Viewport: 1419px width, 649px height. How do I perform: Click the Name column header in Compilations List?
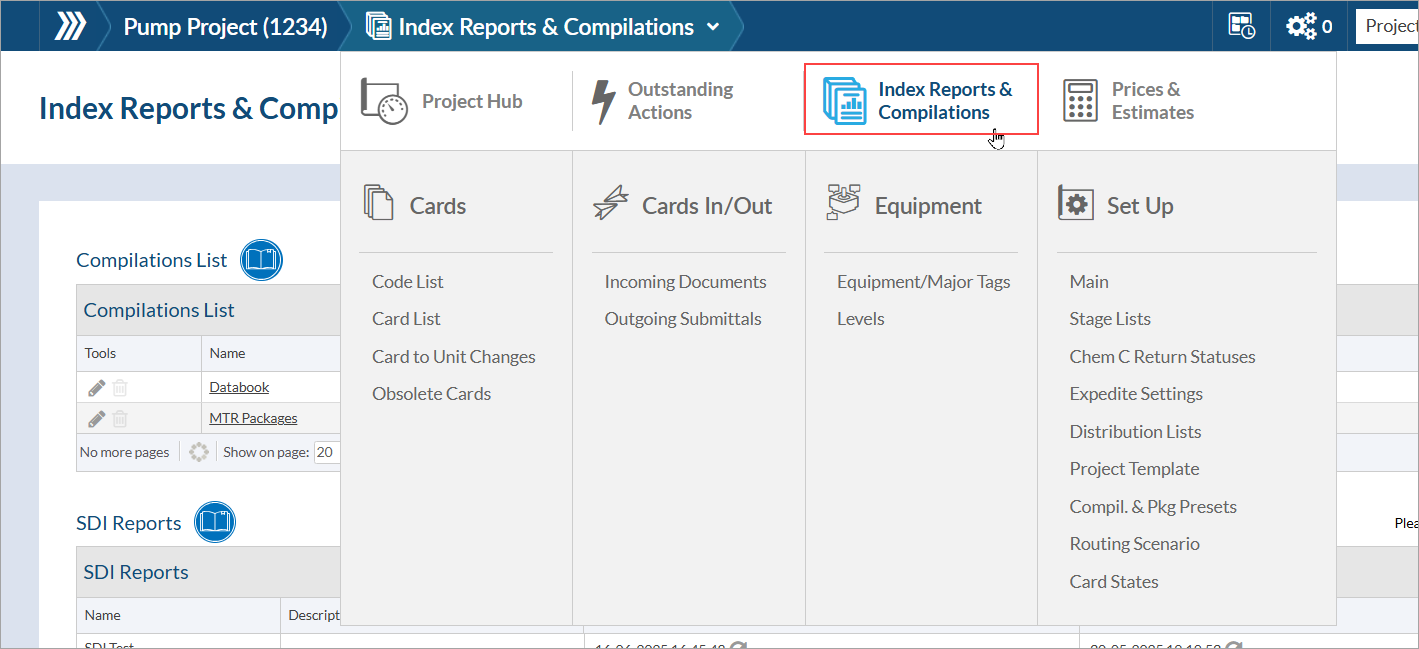227,353
